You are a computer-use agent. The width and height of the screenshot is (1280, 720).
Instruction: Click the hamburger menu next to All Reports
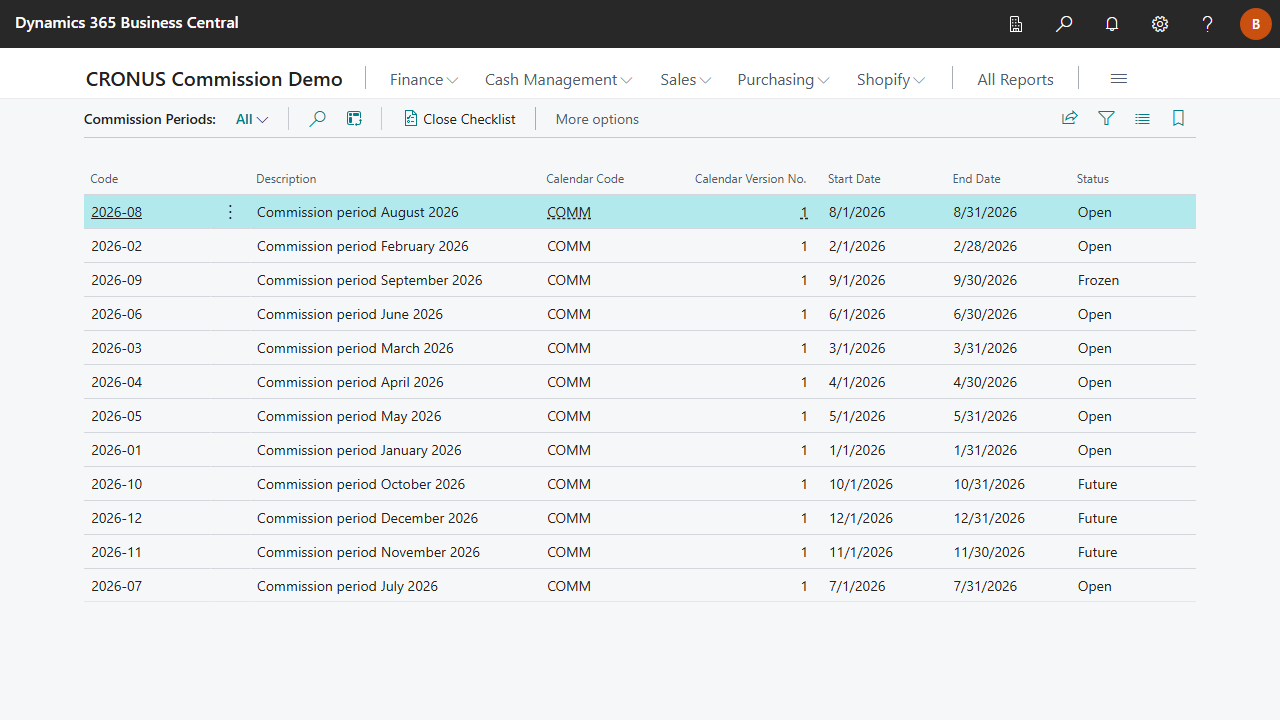(1119, 79)
